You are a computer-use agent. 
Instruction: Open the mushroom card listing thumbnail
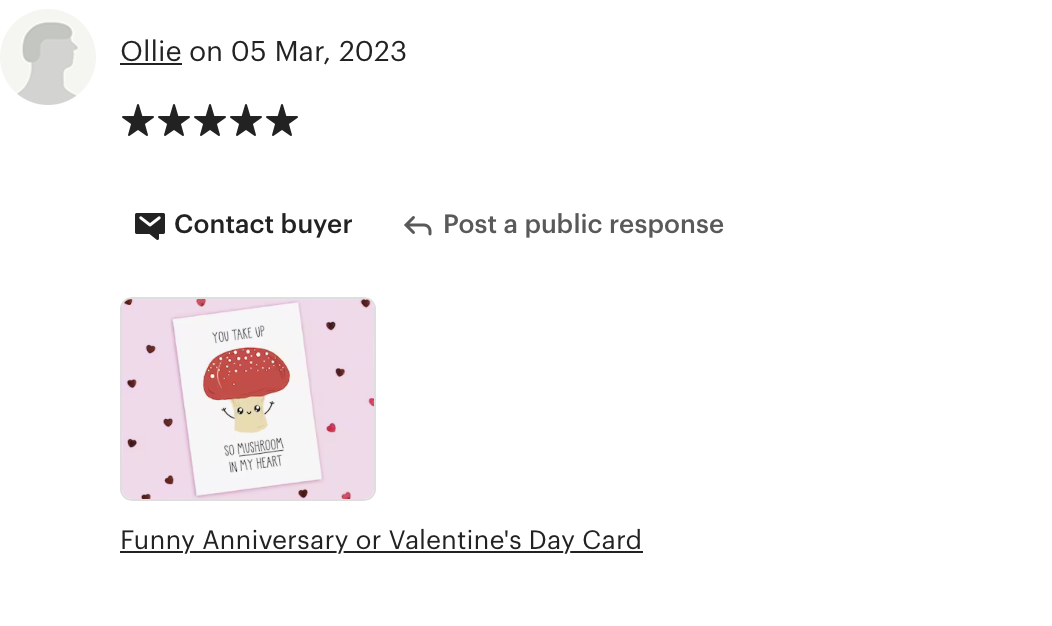click(x=248, y=399)
